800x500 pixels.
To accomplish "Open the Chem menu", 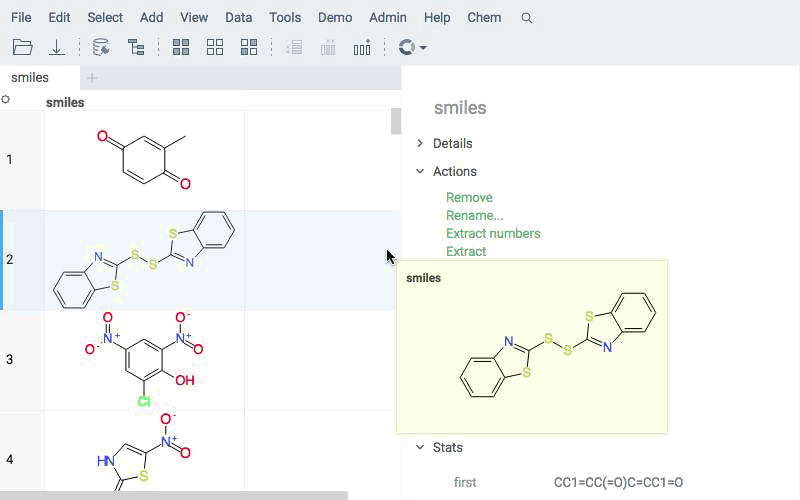I will [x=484, y=18].
